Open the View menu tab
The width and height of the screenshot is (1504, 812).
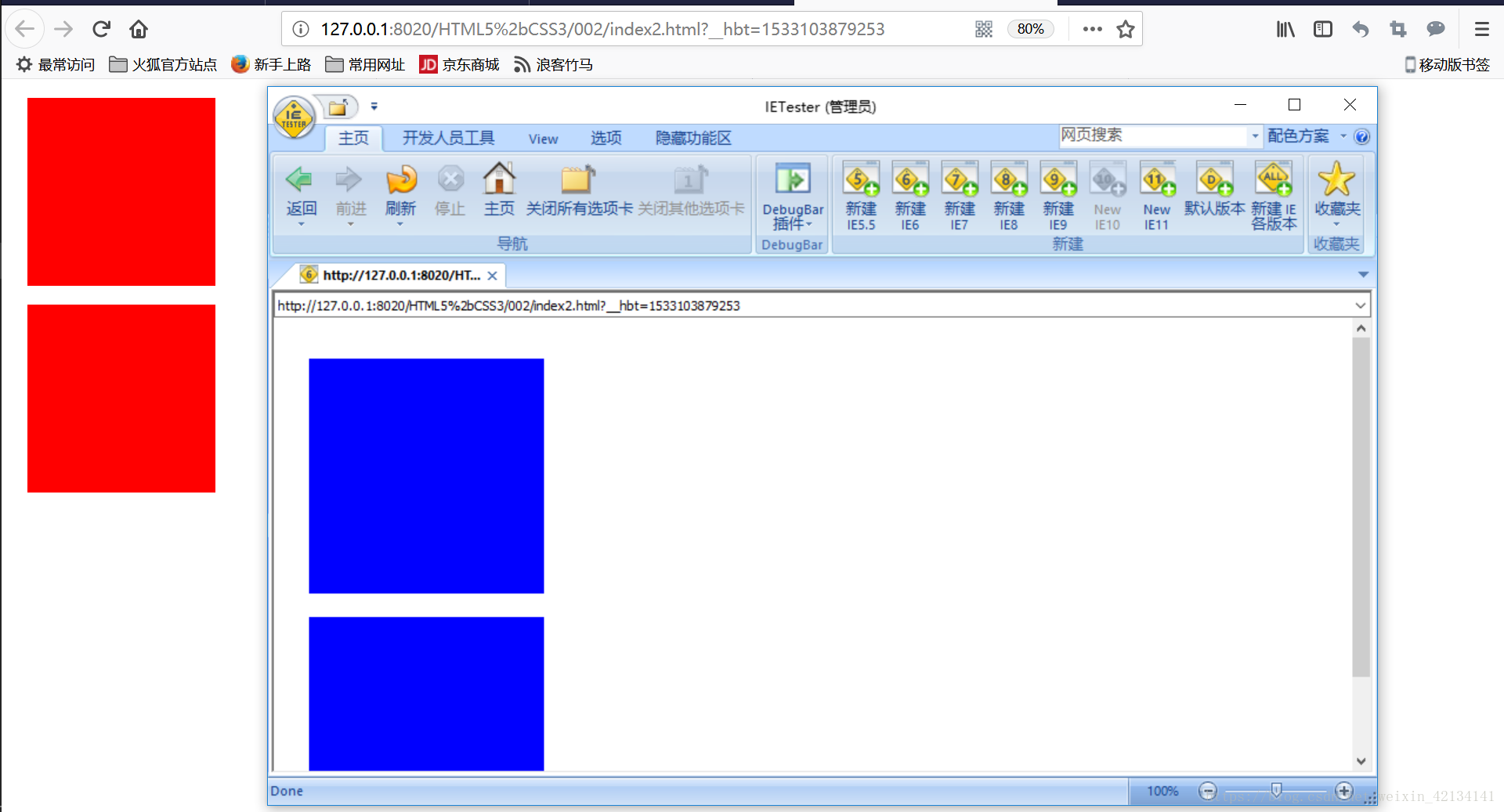point(543,138)
